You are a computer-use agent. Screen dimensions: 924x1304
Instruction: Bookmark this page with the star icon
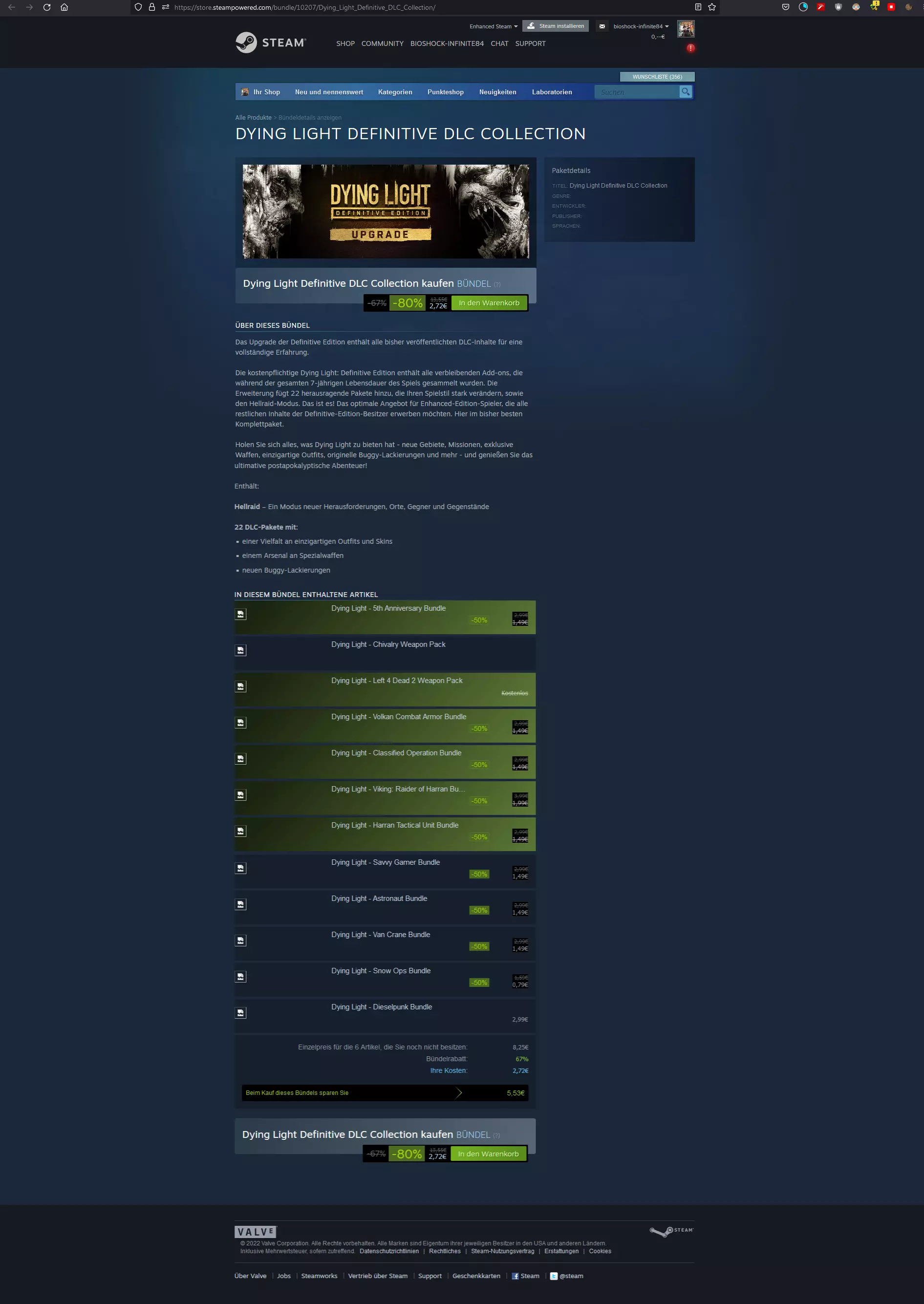click(x=712, y=7)
